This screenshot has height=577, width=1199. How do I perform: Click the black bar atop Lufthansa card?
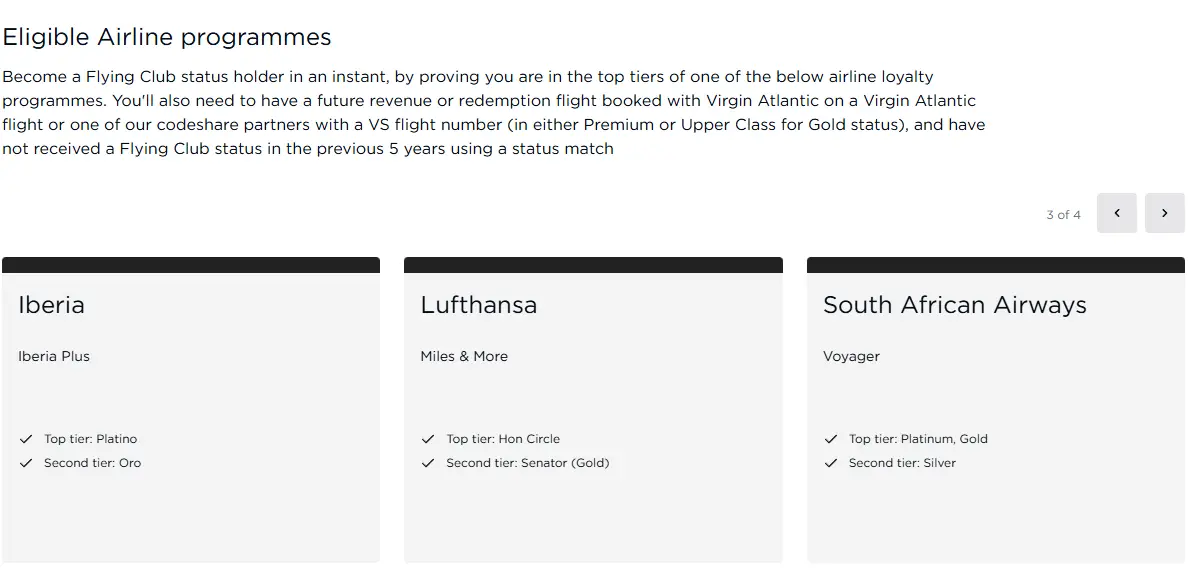593,265
